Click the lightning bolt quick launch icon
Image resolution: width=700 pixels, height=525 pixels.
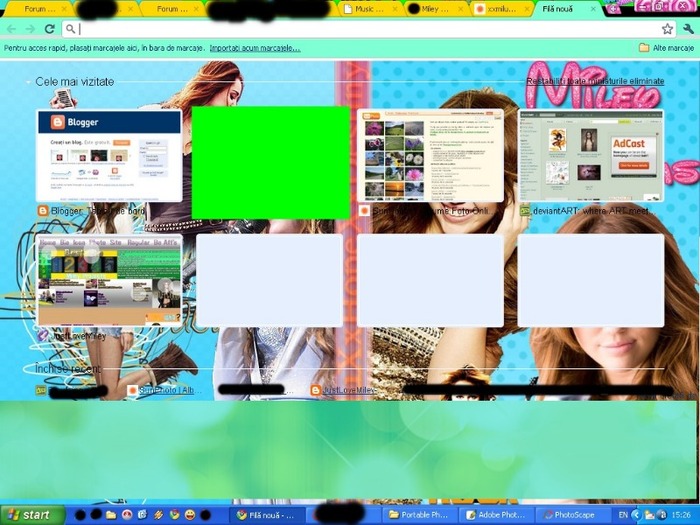coord(158,515)
